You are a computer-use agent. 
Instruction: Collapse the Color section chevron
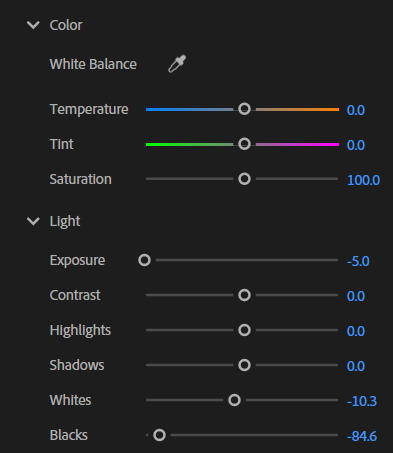click(x=33, y=25)
